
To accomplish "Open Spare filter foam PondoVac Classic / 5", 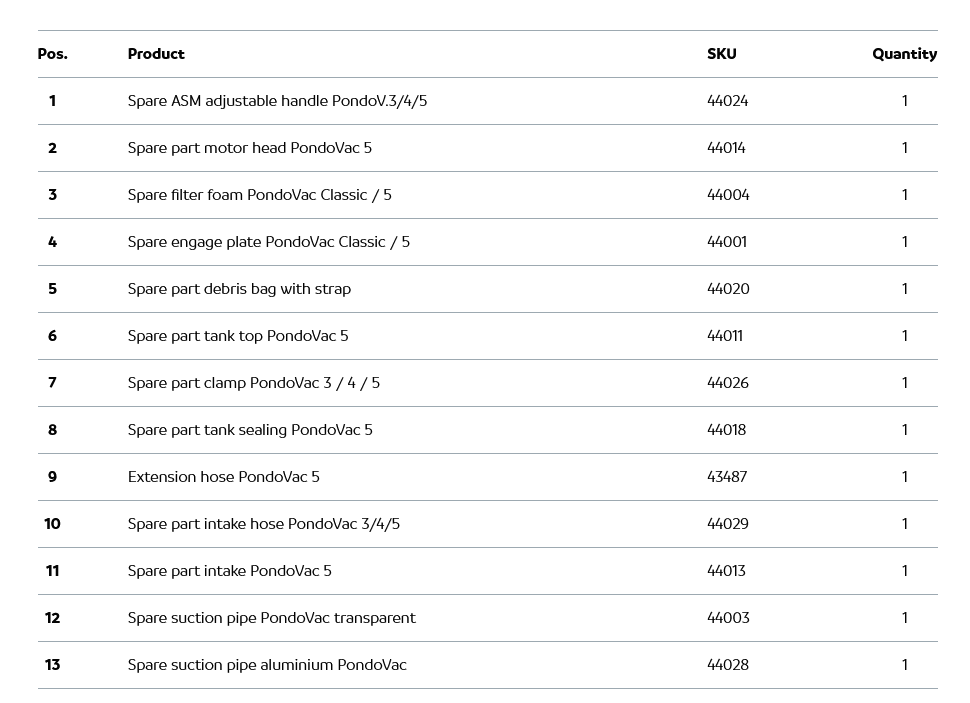I will point(259,195).
